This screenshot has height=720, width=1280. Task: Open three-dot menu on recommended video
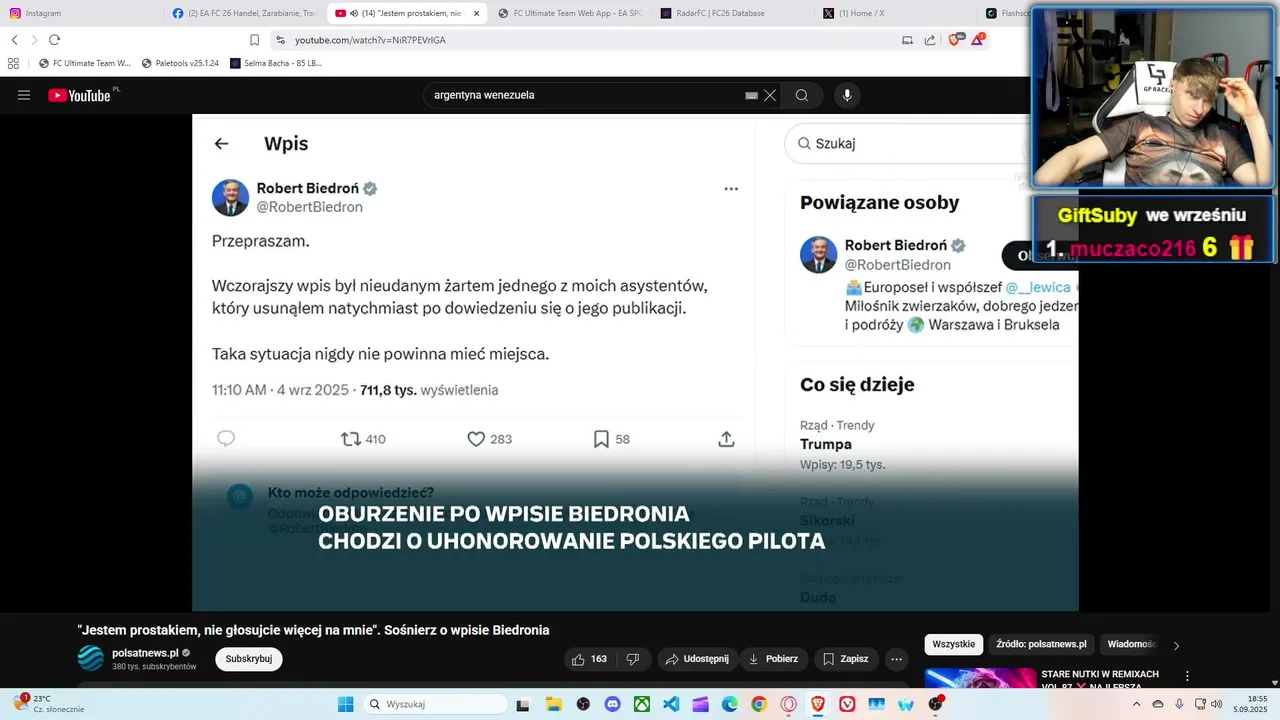[x=1187, y=677]
